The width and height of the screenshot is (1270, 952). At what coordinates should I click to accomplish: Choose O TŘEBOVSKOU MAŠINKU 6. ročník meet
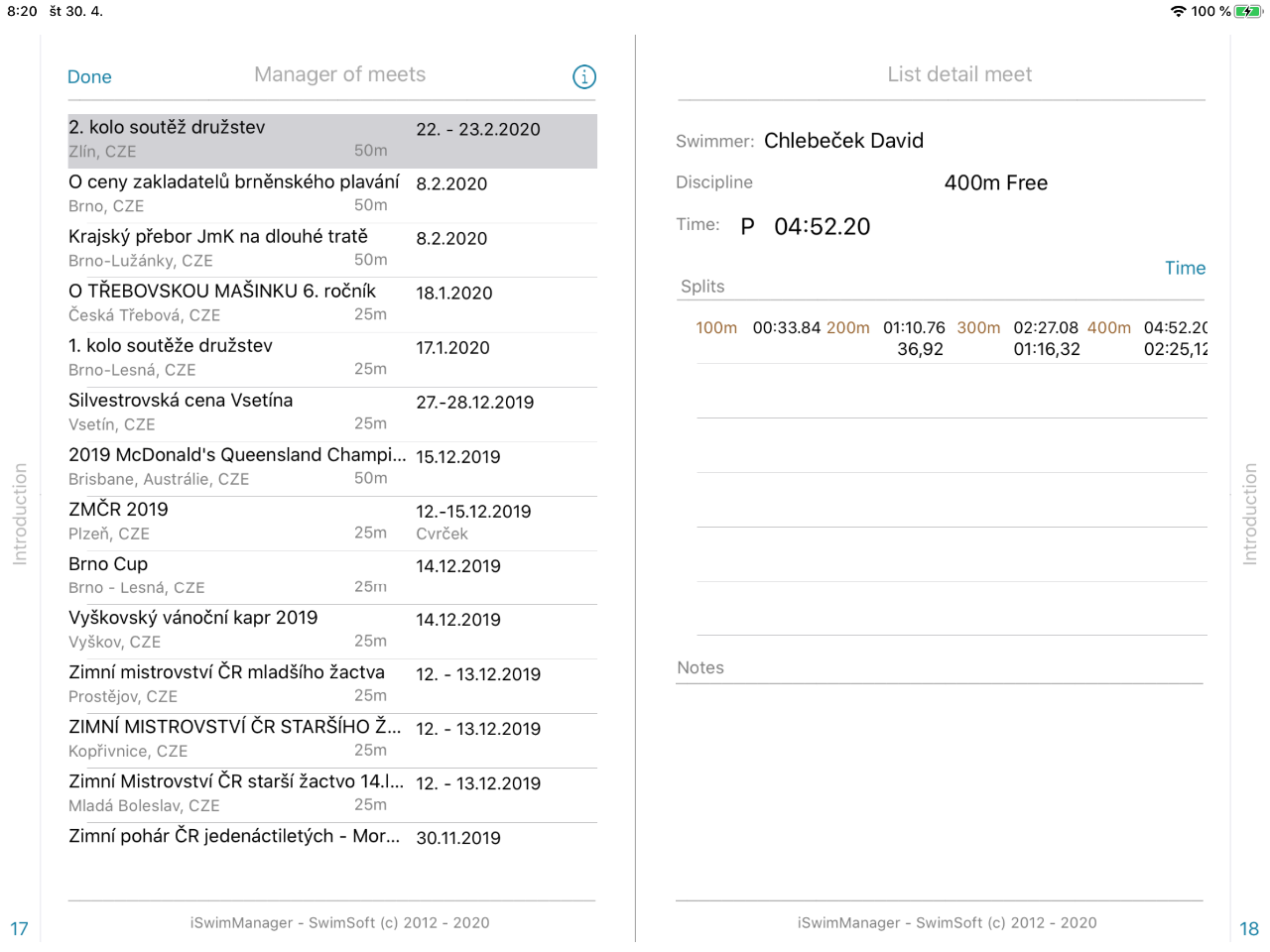pyautogui.click(x=331, y=302)
